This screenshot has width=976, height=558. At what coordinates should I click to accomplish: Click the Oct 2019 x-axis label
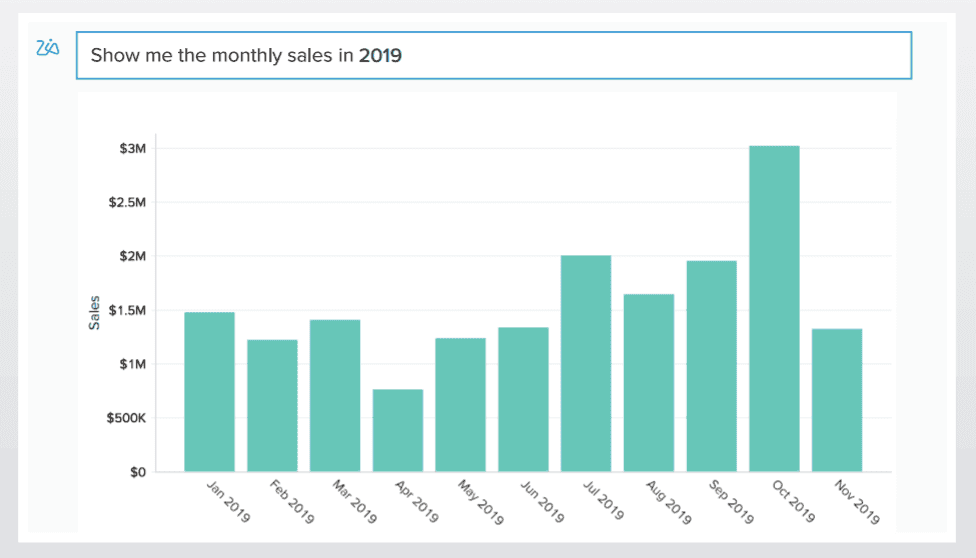pos(794,501)
